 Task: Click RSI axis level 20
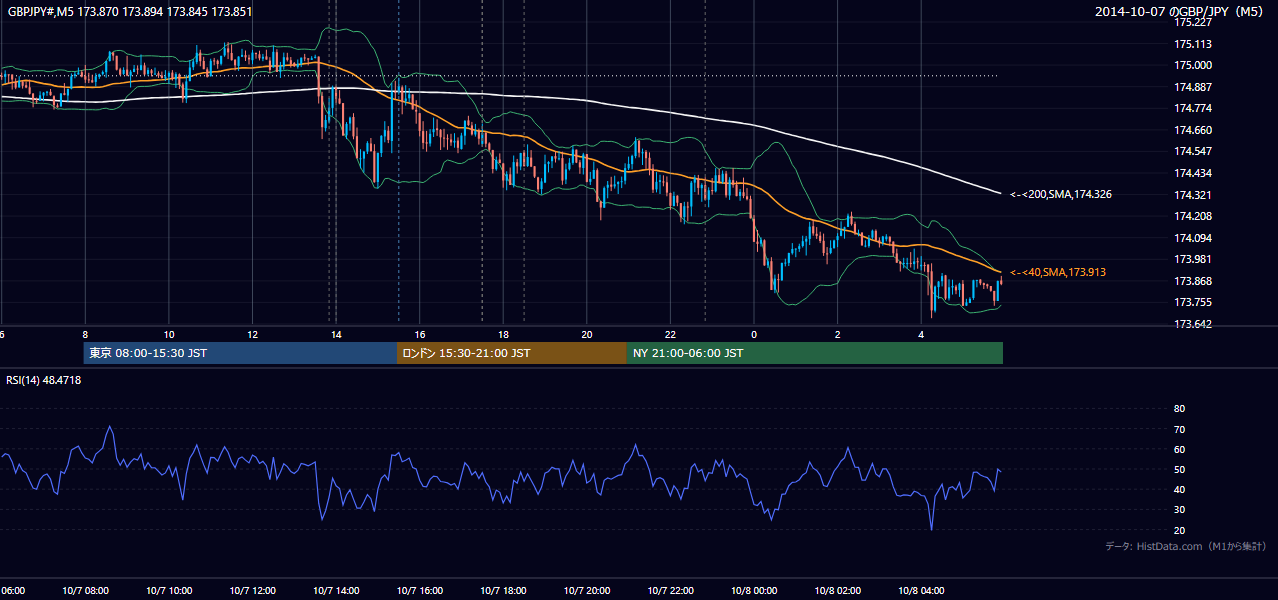pyautogui.click(x=1180, y=530)
